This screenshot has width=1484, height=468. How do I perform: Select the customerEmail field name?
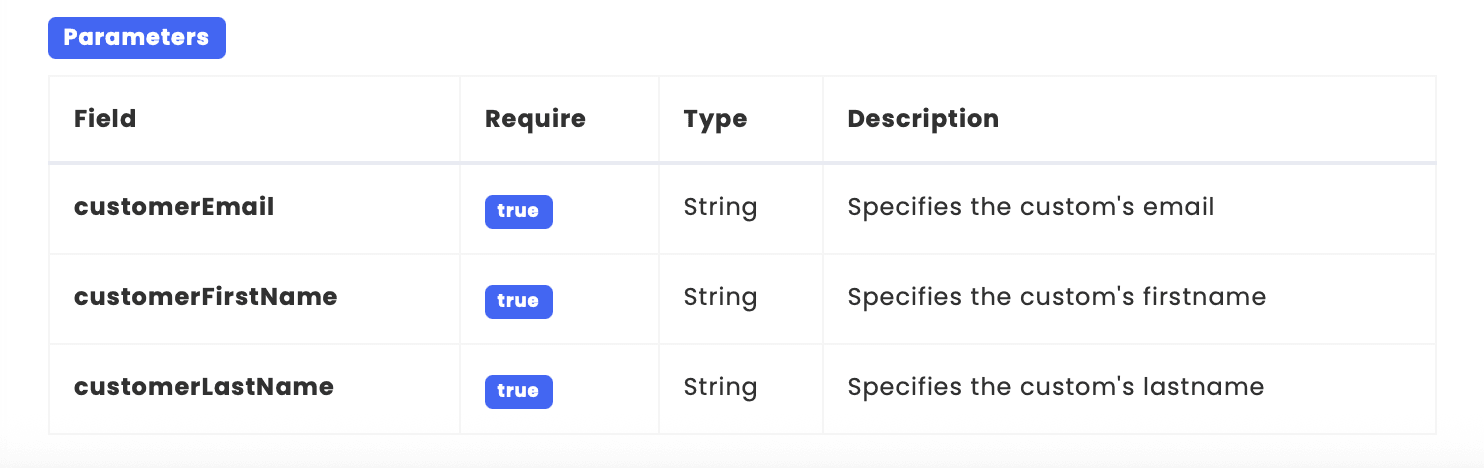click(x=174, y=207)
